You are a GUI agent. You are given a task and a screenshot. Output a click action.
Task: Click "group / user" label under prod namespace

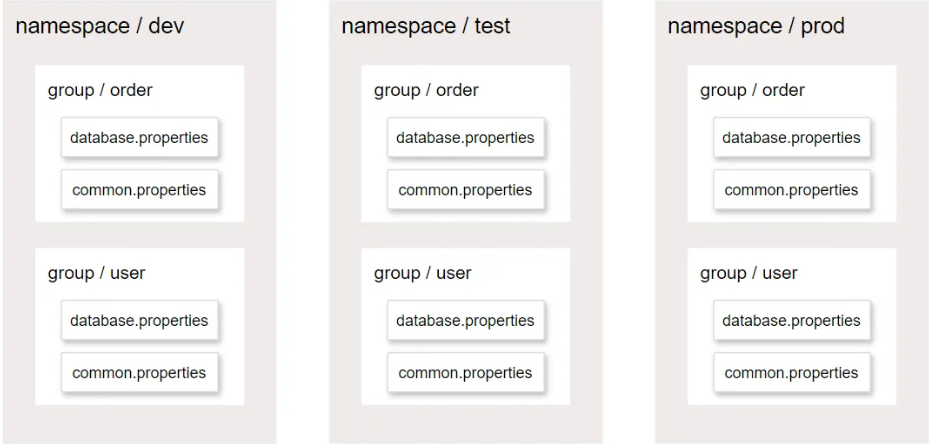pos(748,273)
